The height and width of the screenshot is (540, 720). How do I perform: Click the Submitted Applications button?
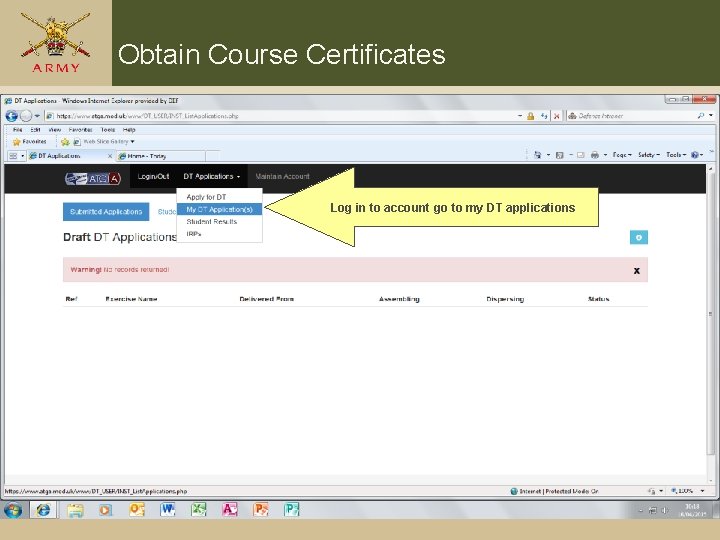coord(106,212)
